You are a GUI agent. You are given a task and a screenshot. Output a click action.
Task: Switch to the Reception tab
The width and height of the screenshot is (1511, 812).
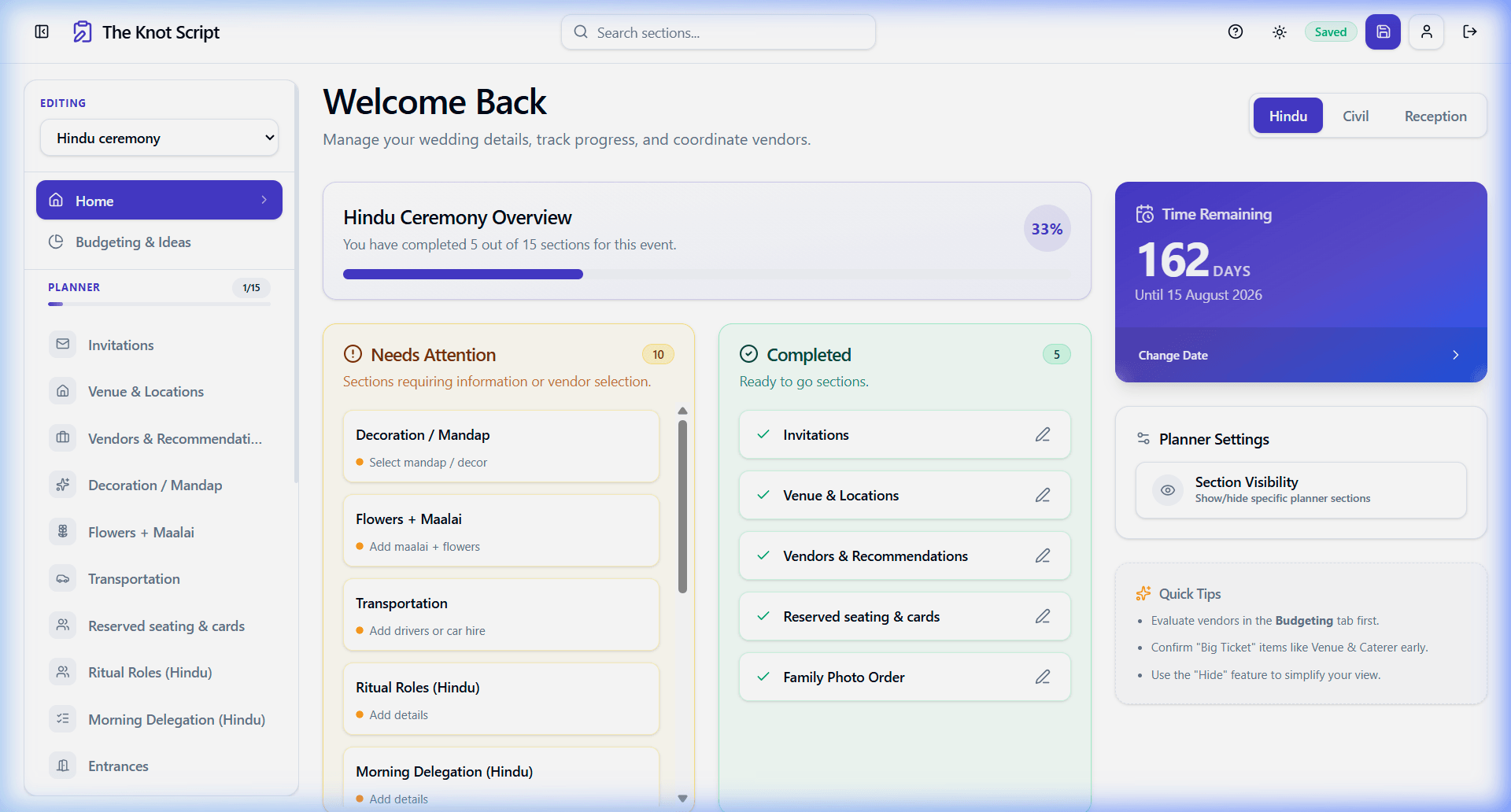(x=1435, y=115)
